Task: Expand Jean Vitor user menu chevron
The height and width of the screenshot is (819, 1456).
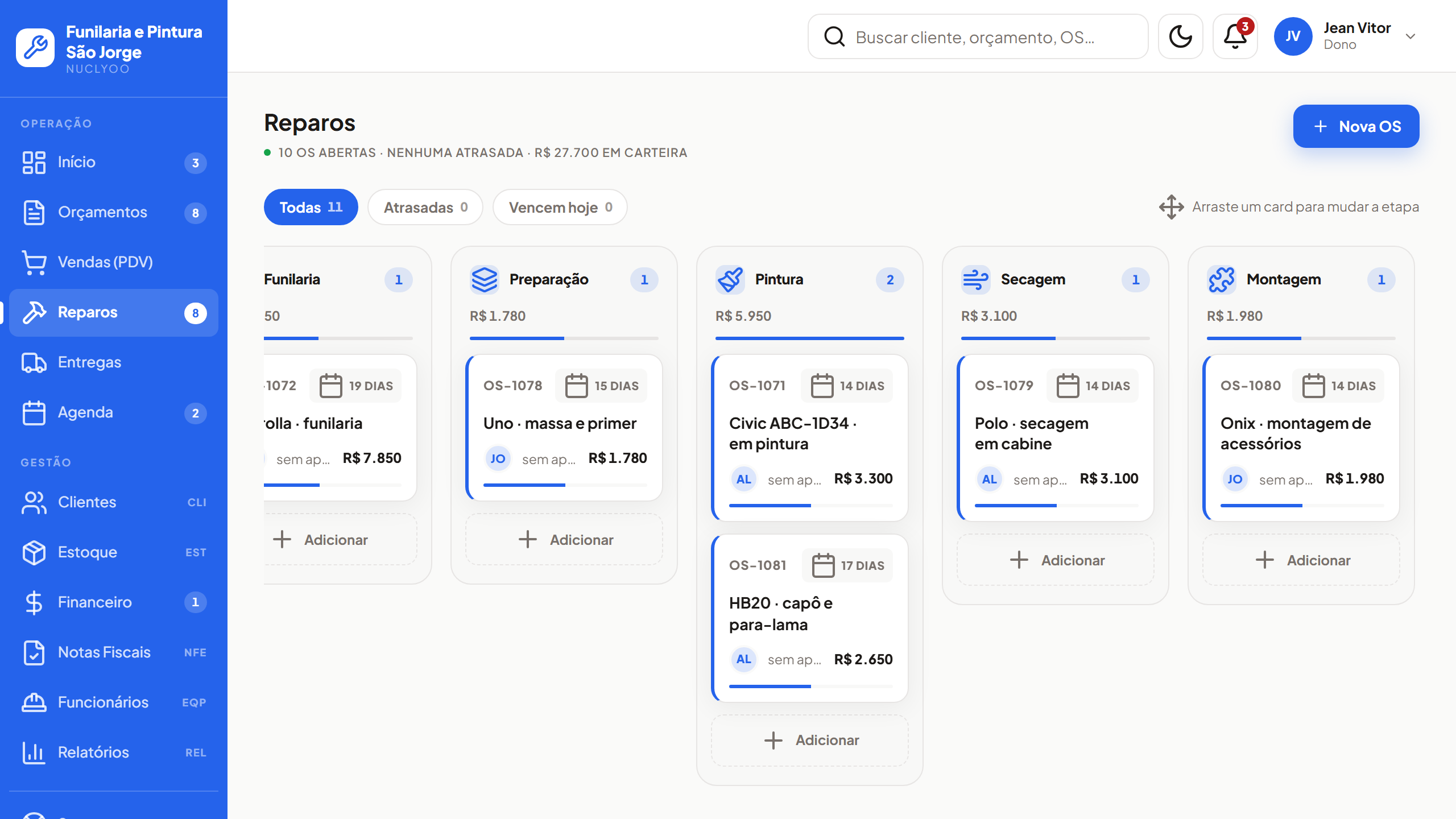Action: 1410,36
